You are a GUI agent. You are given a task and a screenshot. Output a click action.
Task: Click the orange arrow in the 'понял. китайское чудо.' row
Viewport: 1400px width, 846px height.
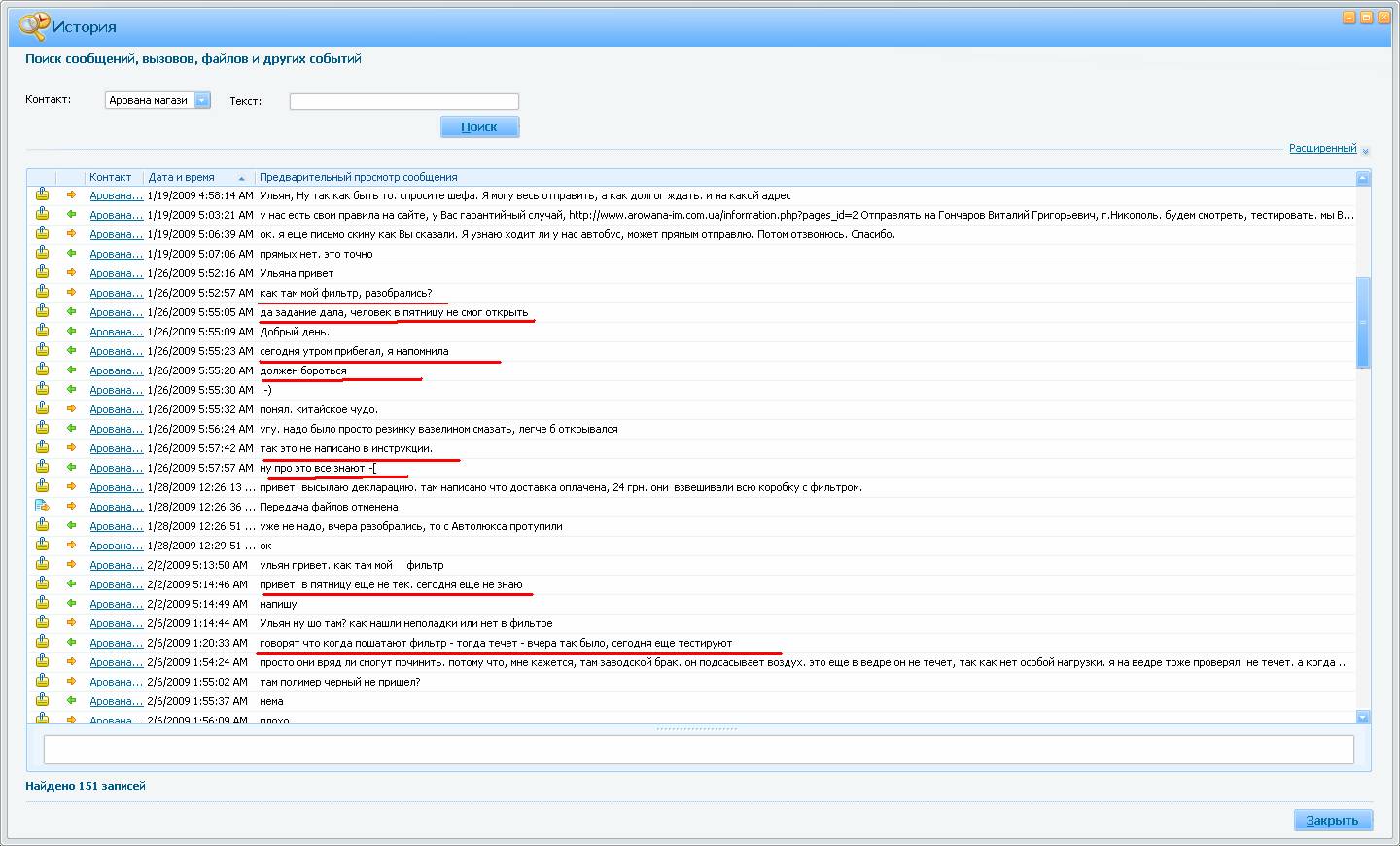pyautogui.click(x=71, y=408)
